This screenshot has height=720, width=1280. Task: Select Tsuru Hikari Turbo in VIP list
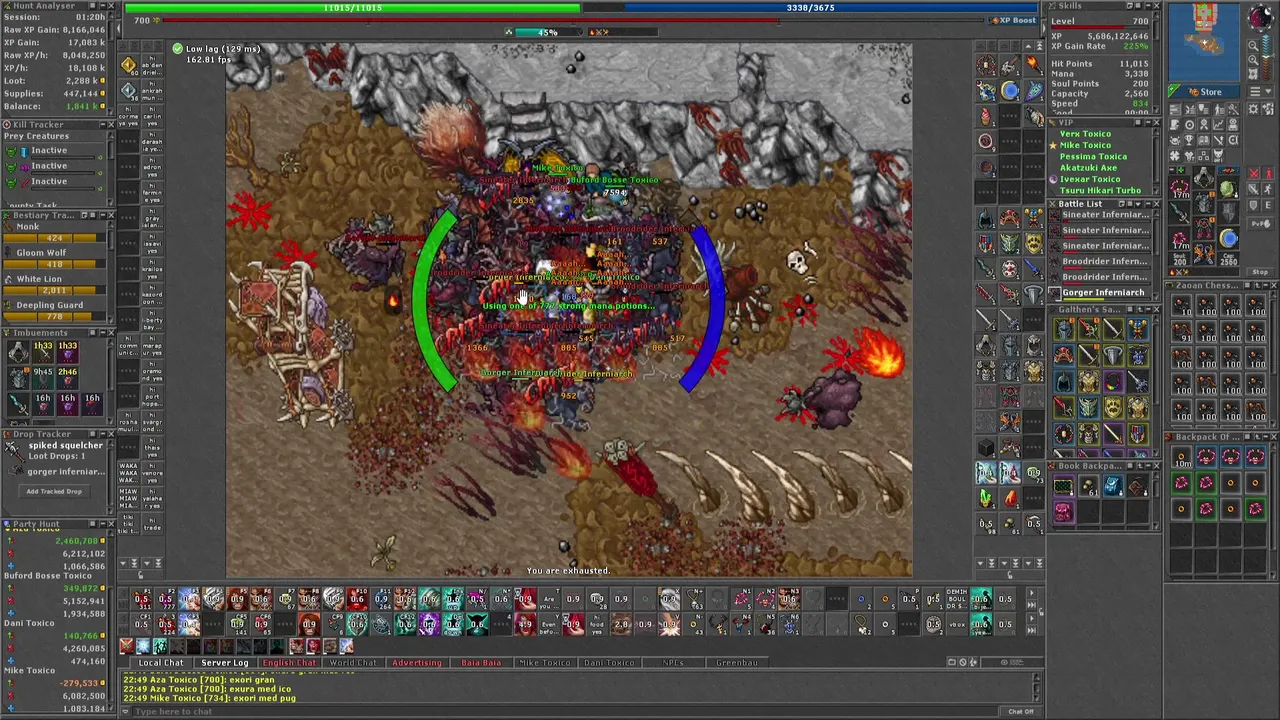pyautogui.click(x=1100, y=190)
